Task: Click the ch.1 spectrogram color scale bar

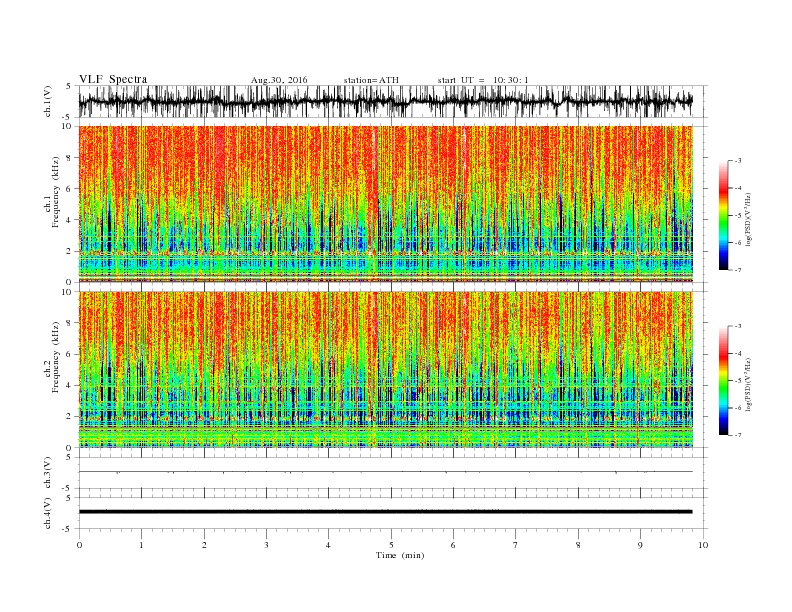Action: 724,215
